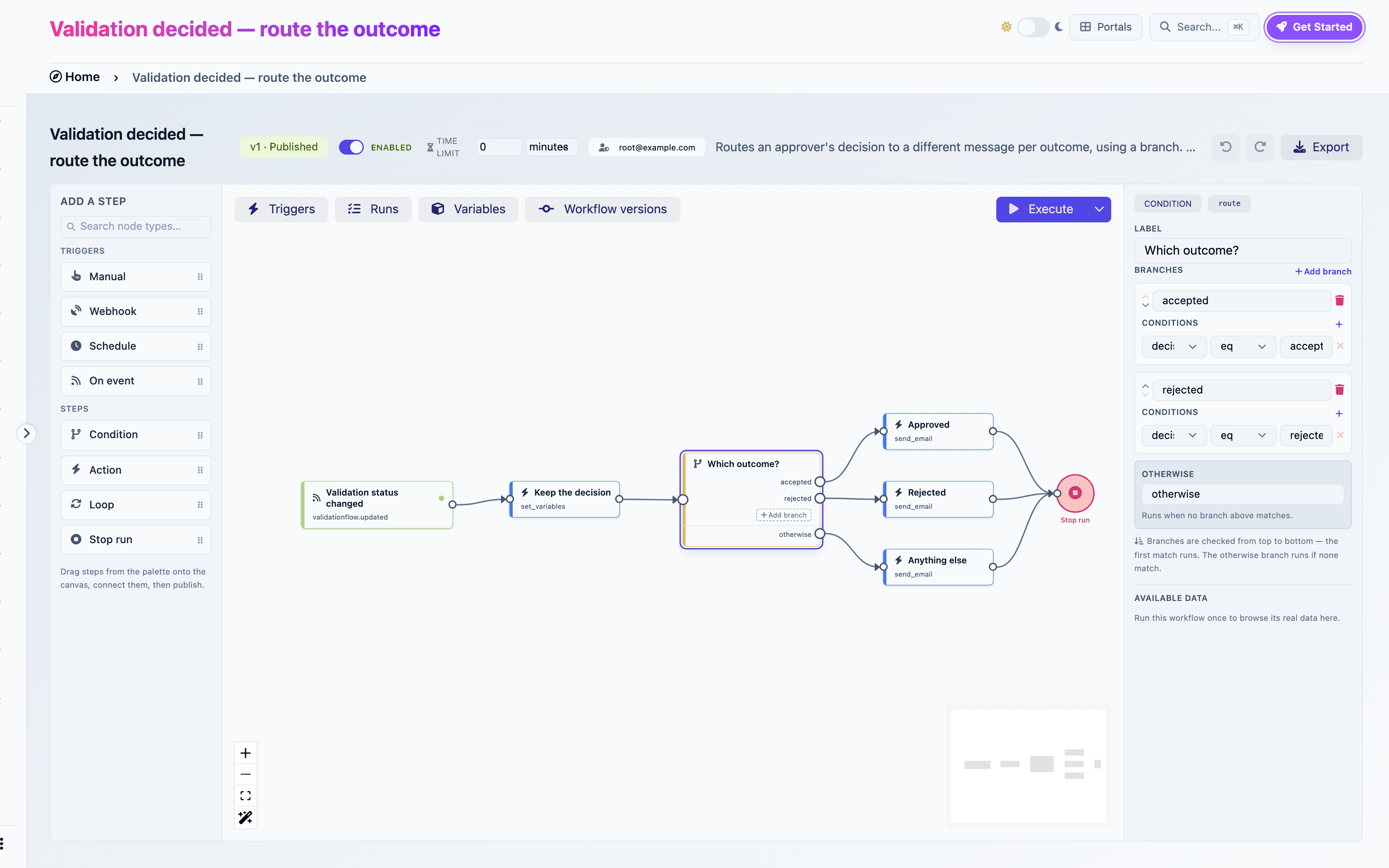Open the accepted branch field dropdown
Image resolution: width=1389 pixels, height=868 pixels.
[x=1174, y=346]
